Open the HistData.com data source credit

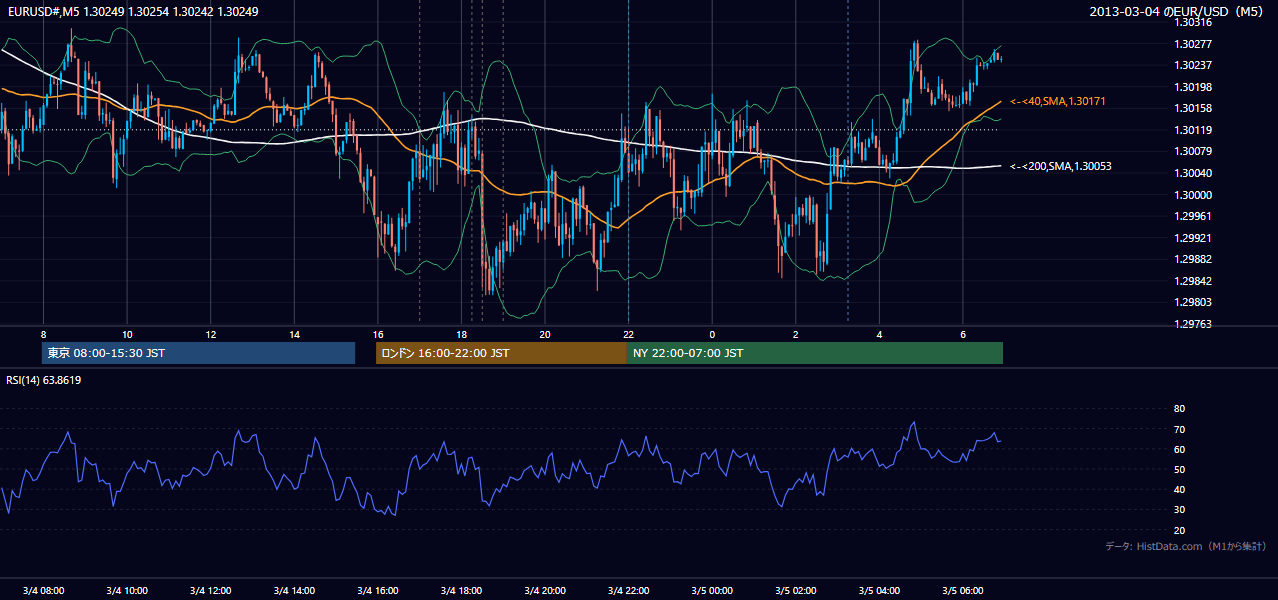[1186, 547]
